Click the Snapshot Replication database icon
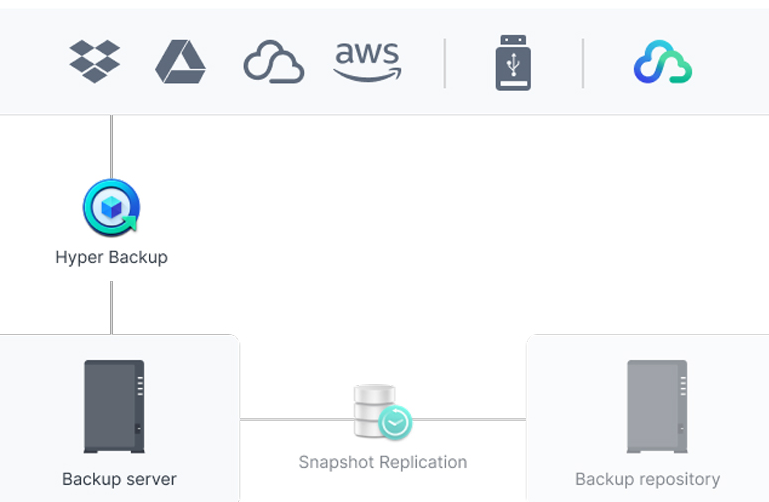The width and height of the screenshot is (769, 502). click(x=382, y=412)
